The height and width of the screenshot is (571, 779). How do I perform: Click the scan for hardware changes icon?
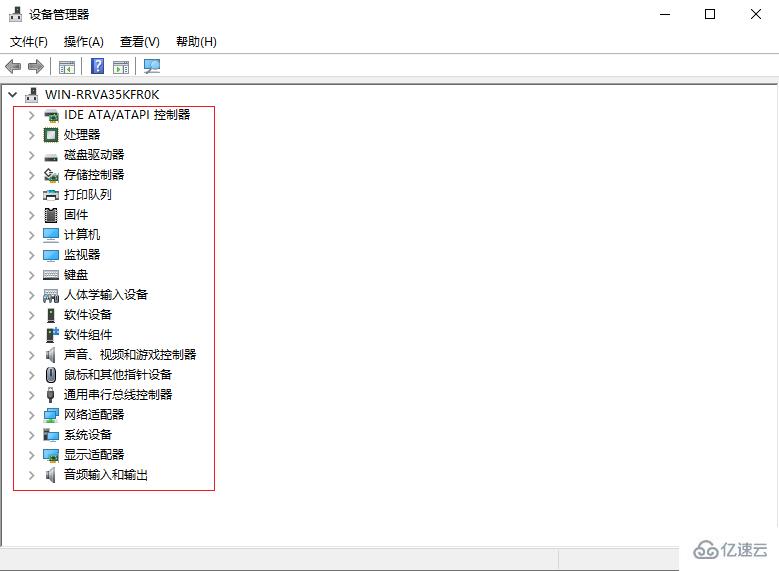pos(152,67)
